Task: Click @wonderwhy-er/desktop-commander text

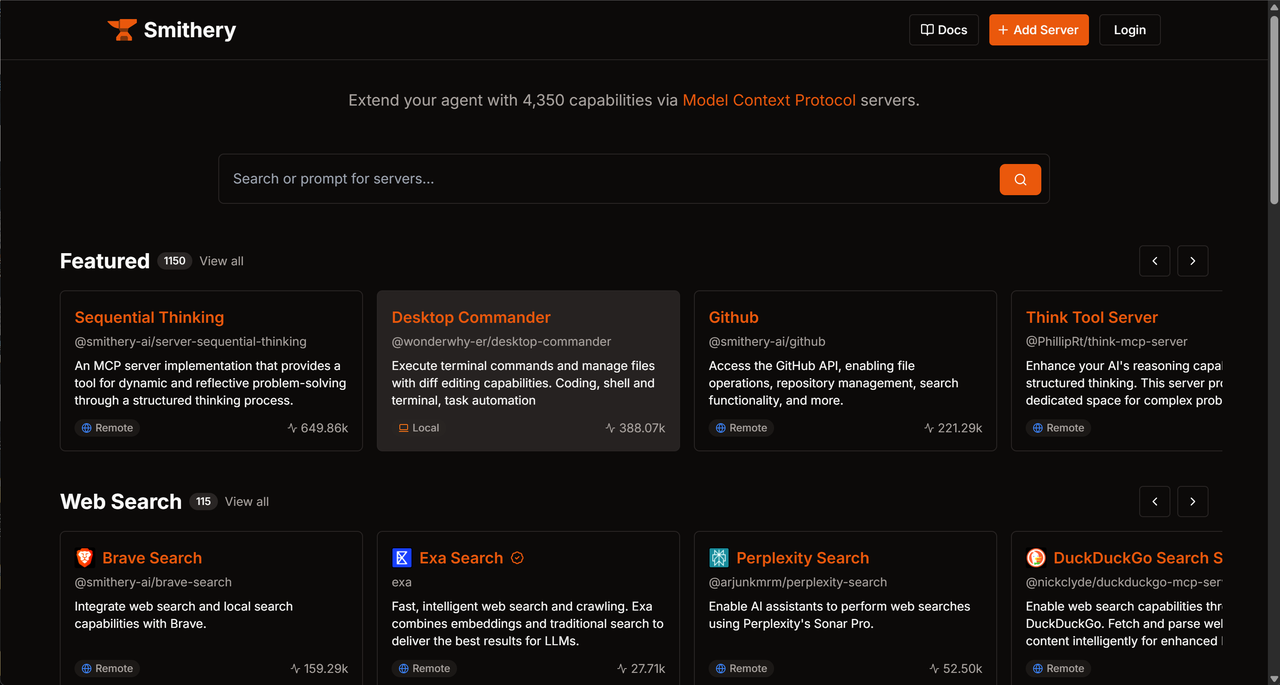Action: tap(501, 342)
